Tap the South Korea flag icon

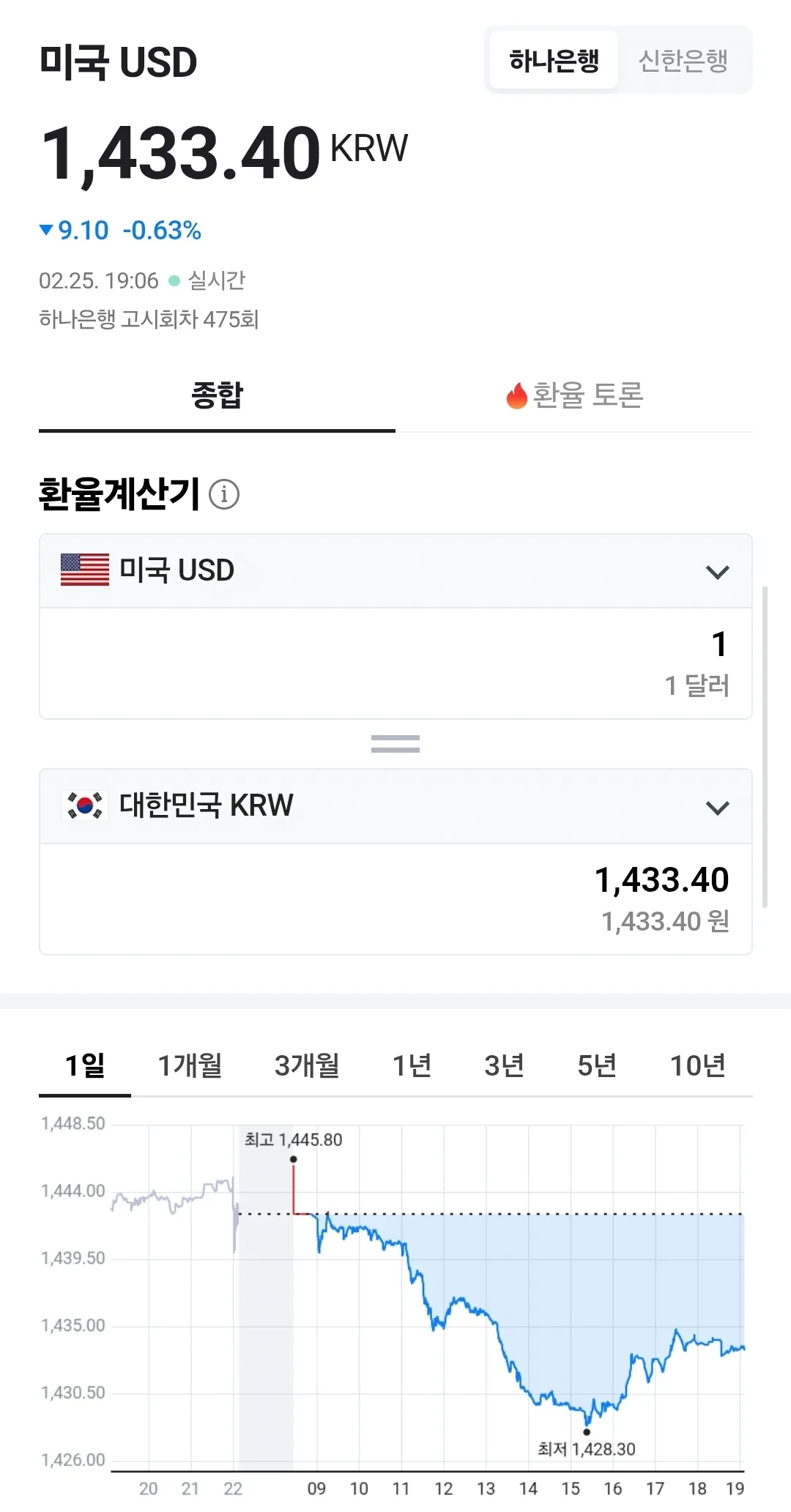[x=85, y=805]
